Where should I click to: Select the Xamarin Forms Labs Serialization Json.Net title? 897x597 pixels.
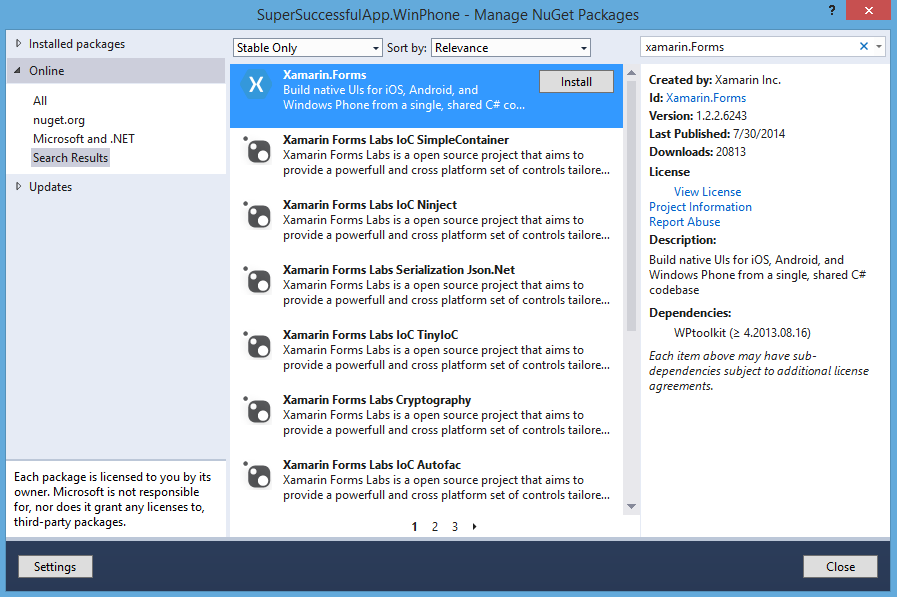click(x=399, y=270)
